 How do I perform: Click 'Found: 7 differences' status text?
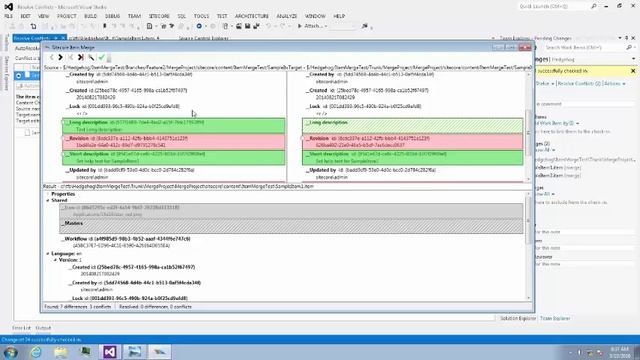tap(78, 307)
